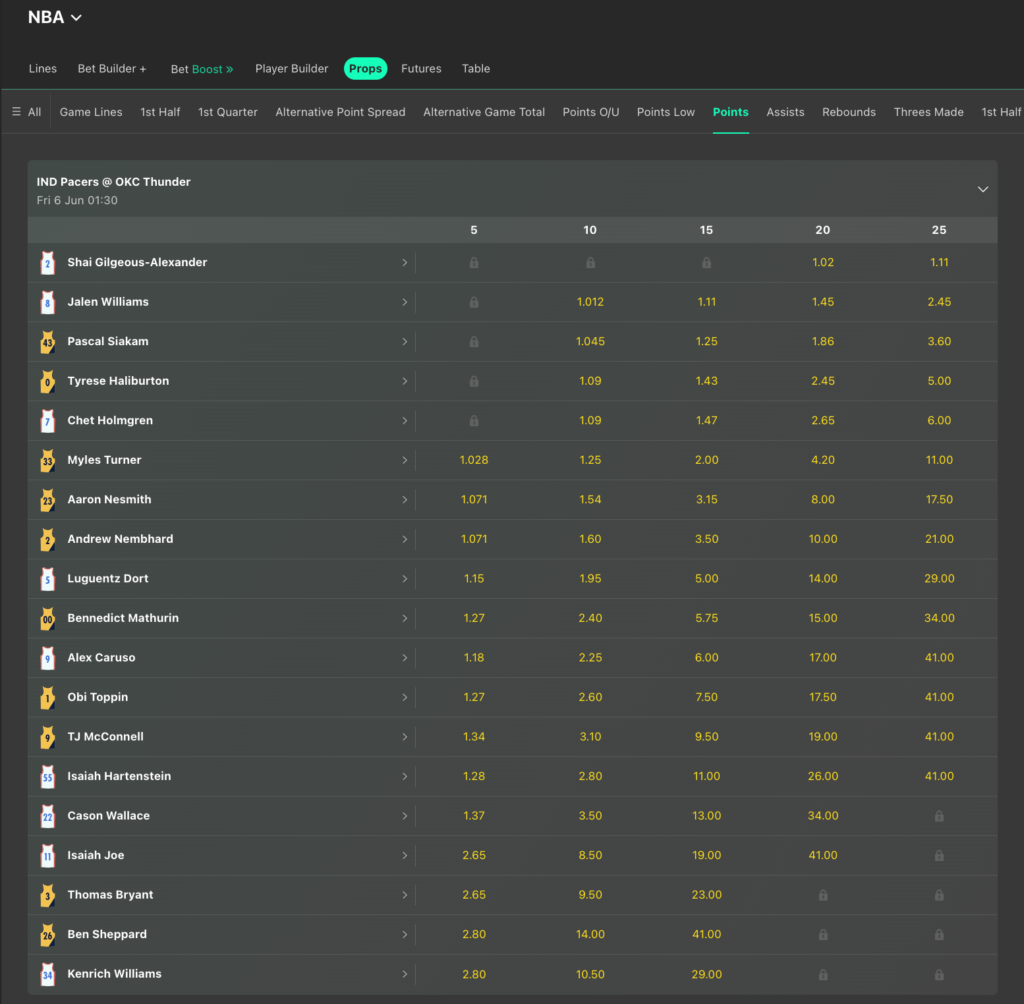Expand Jalen Williams row chevron
Screen dimensions: 1024x1004
(405, 302)
